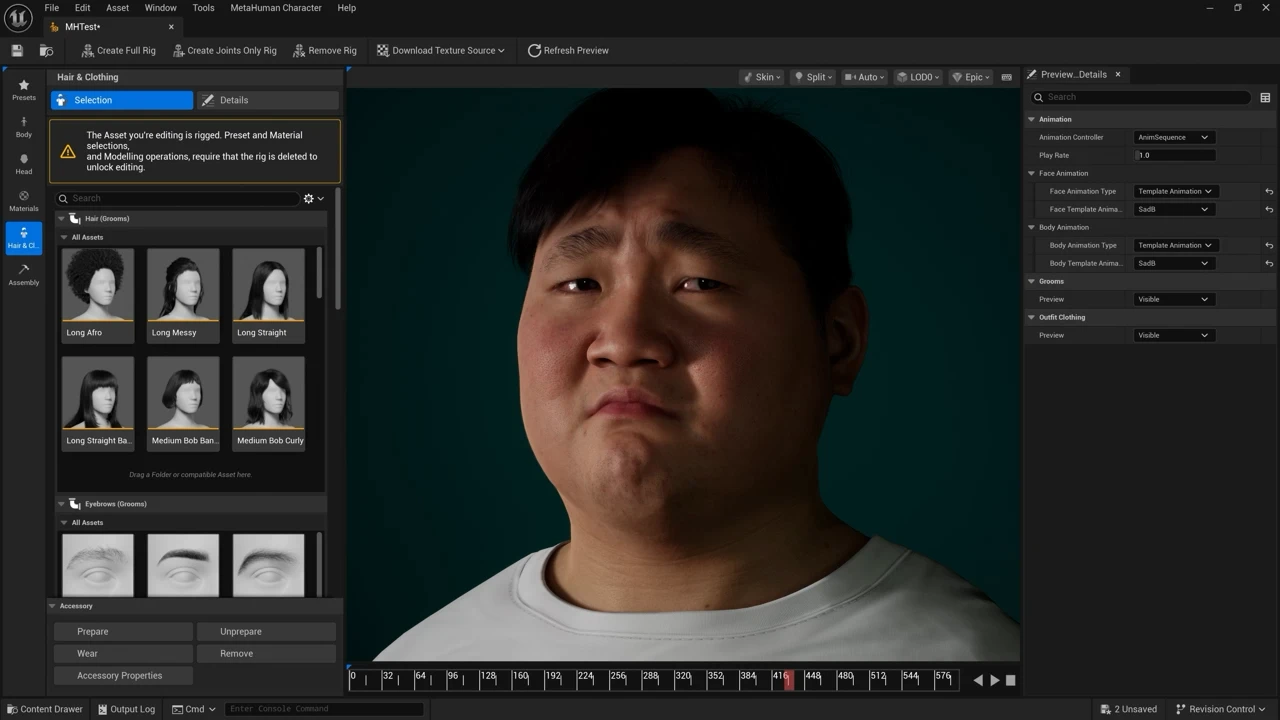1280x720 pixels.
Task: Switch to the Details toggle tab
Action: click(267, 100)
